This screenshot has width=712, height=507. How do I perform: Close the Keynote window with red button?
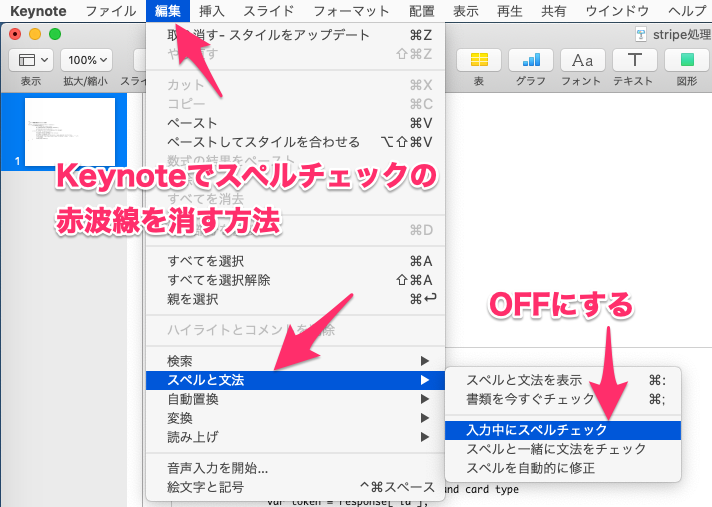pyautogui.click(x=15, y=34)
